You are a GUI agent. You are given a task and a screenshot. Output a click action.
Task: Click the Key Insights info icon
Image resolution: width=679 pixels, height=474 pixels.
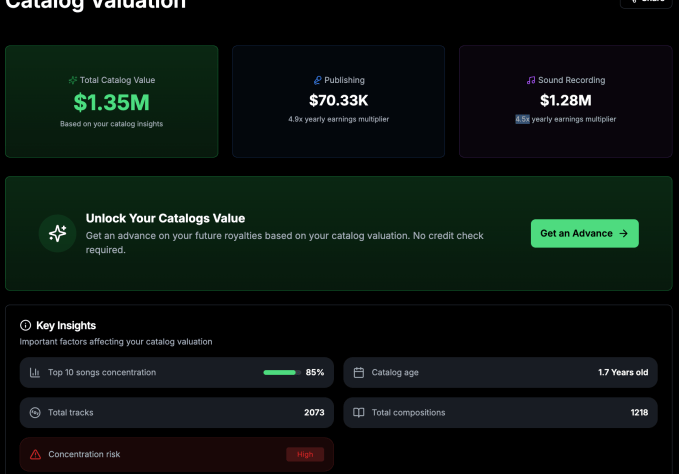pyautogui.click(x=26, y=325)
